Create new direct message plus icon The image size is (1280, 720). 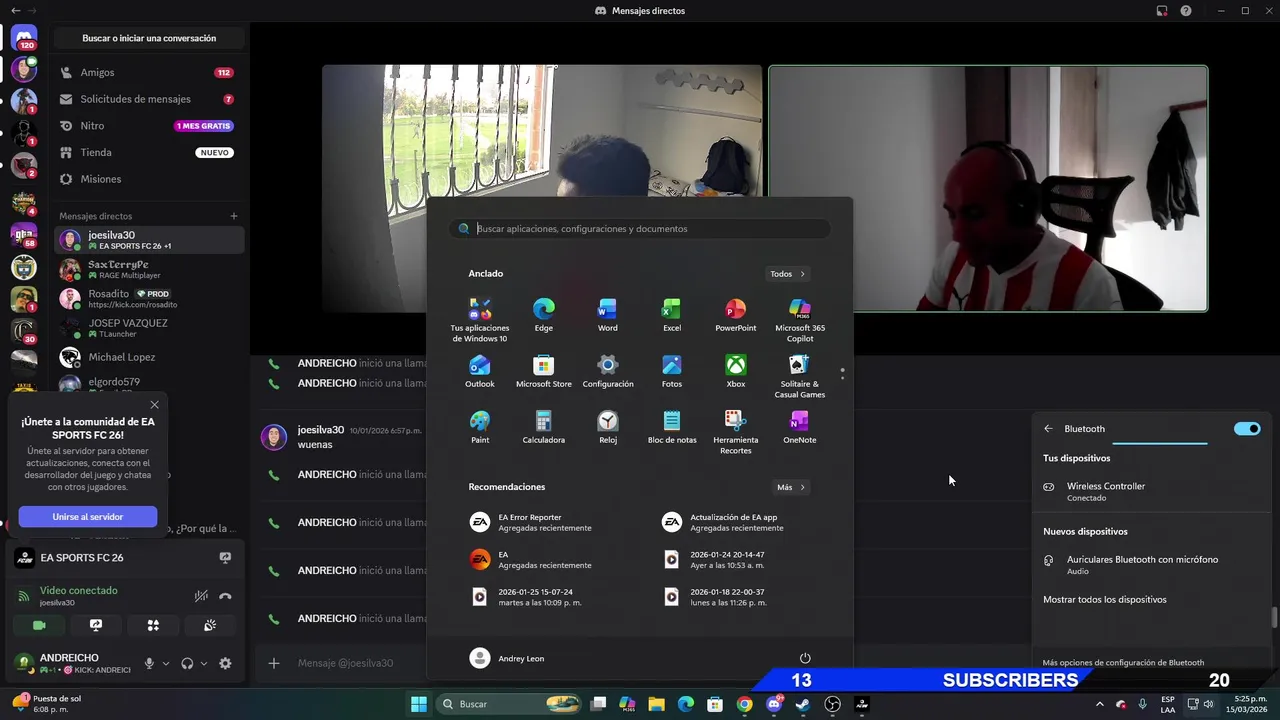click(234, 216)
